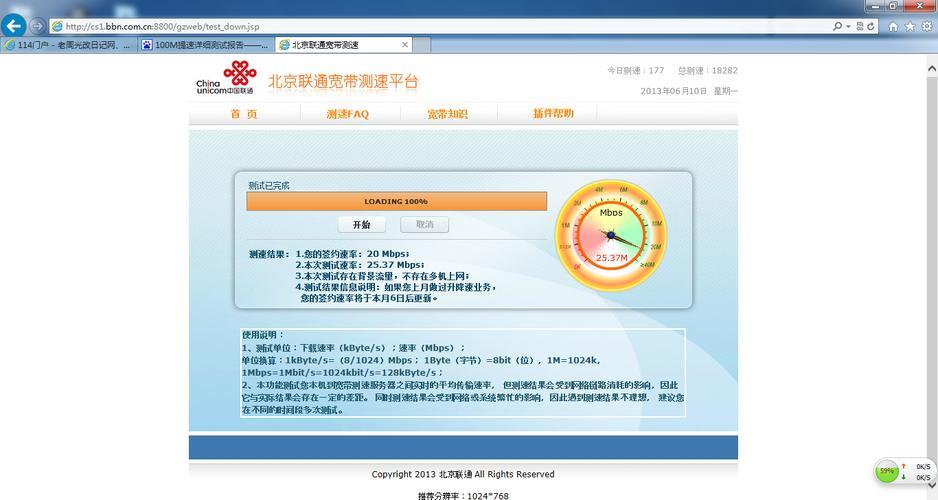Click the page scrollbar up arrow
Image resolution: width=938 pixels, height=500 pixels.
click(x=931, y=69)
